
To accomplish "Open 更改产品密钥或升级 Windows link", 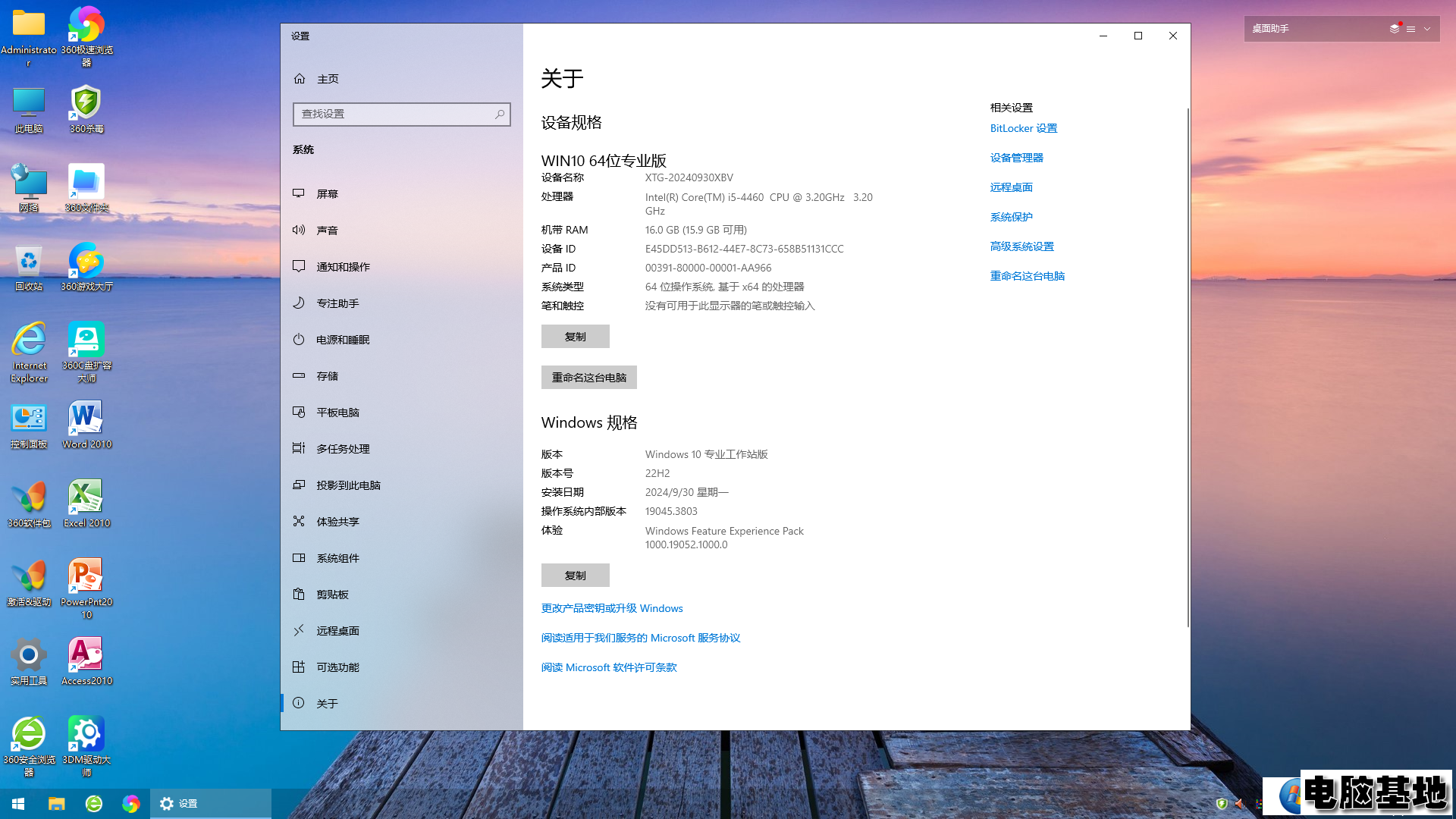I will (x=612, y=608).
